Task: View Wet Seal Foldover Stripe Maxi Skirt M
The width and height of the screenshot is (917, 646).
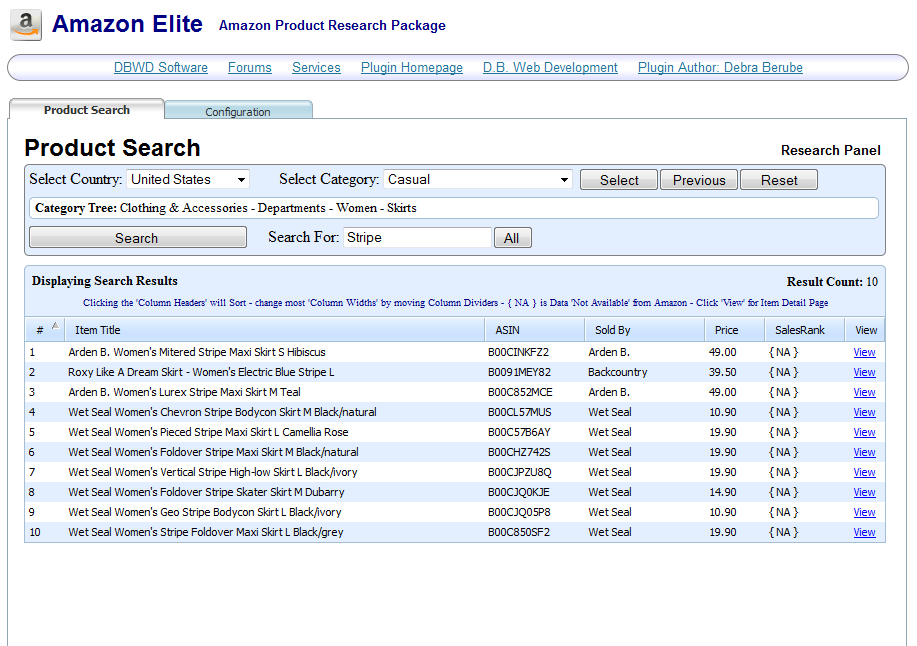Action: [864, 452]
